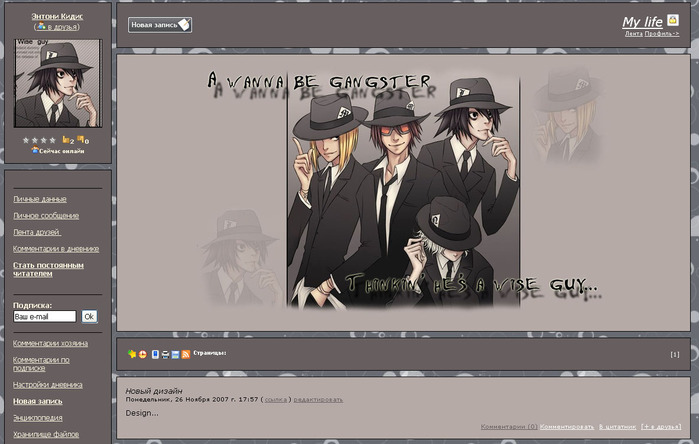Viewport: 699px width, 444px height.
Task: Click the online user icon by 'Сейчас онлайн'
Action: (x=35, y=150)
